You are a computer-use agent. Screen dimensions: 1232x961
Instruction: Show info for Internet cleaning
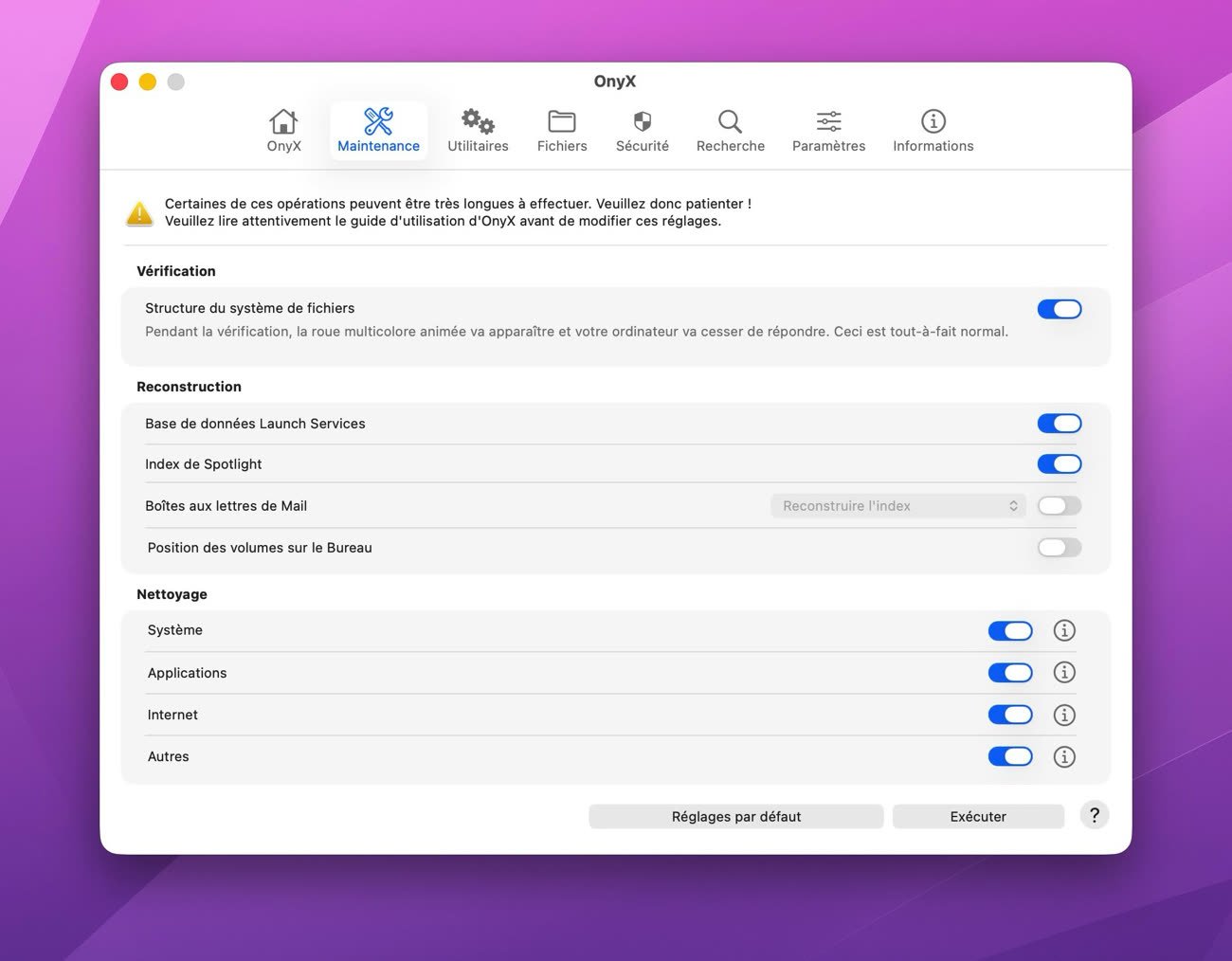[x=1064, y=715]
